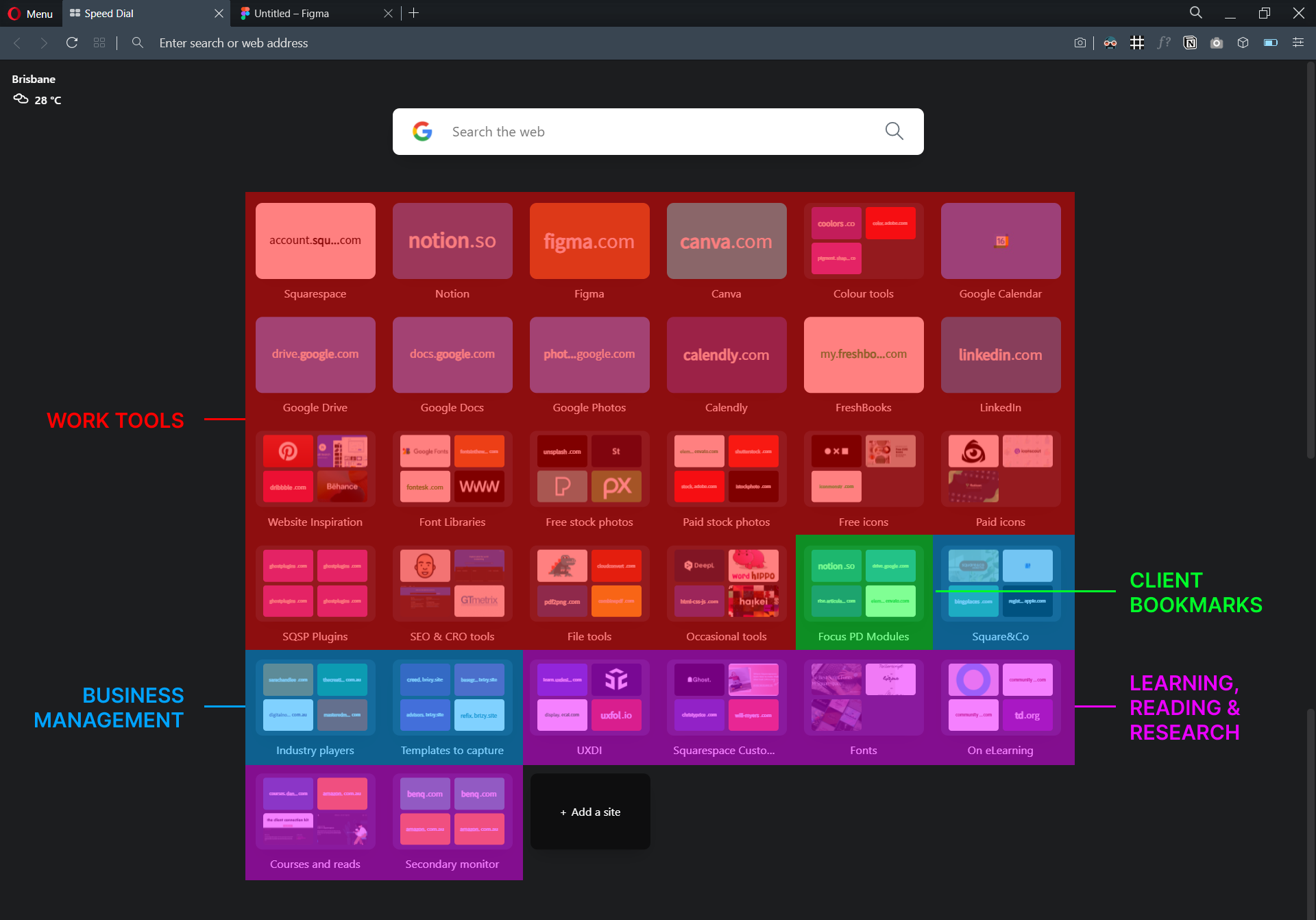Click the hash grid extension icon
The width and height of the screenshot is (1316, 920).
[x=1137, y=43]
